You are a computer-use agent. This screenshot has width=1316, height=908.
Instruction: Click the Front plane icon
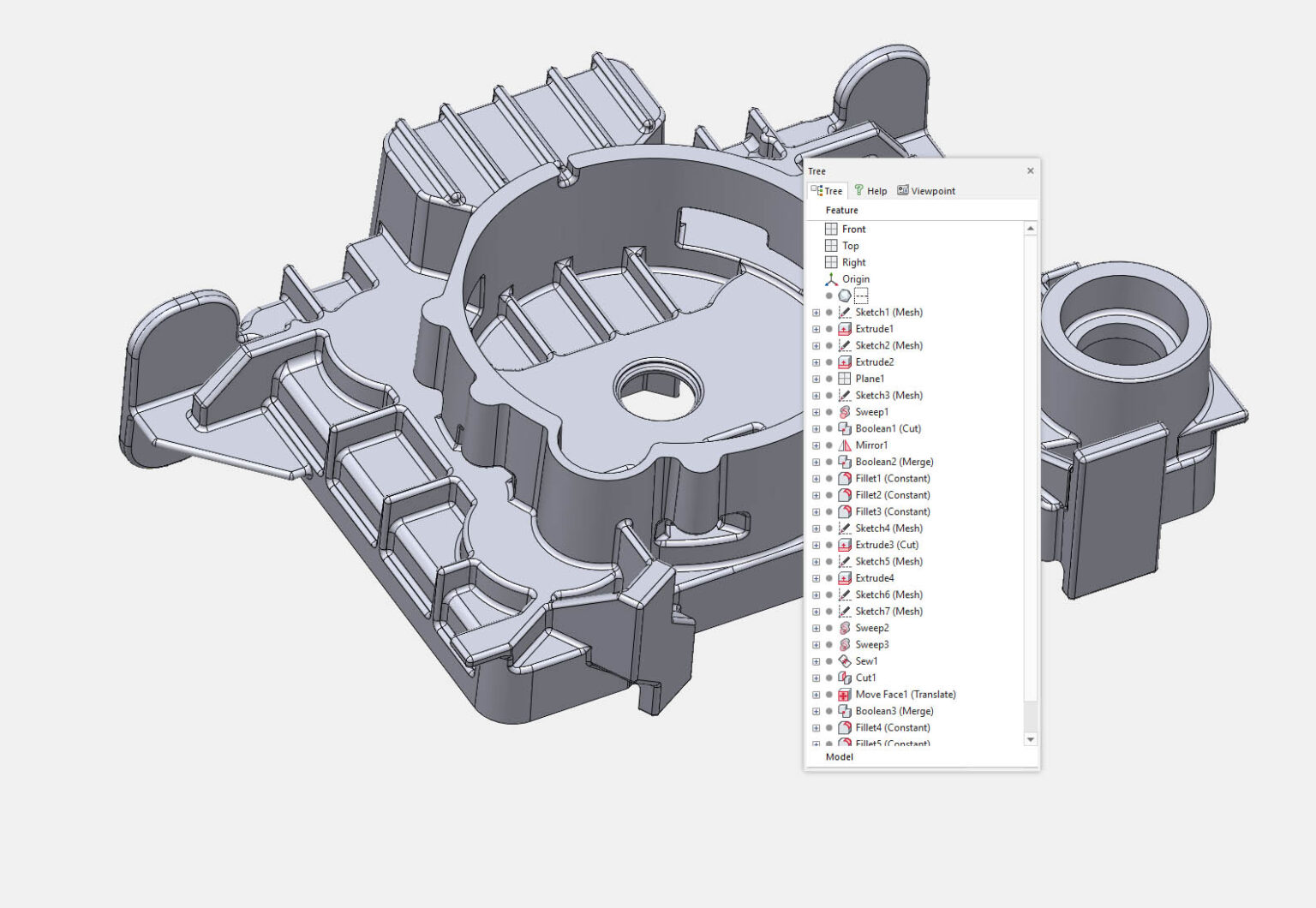830,230
